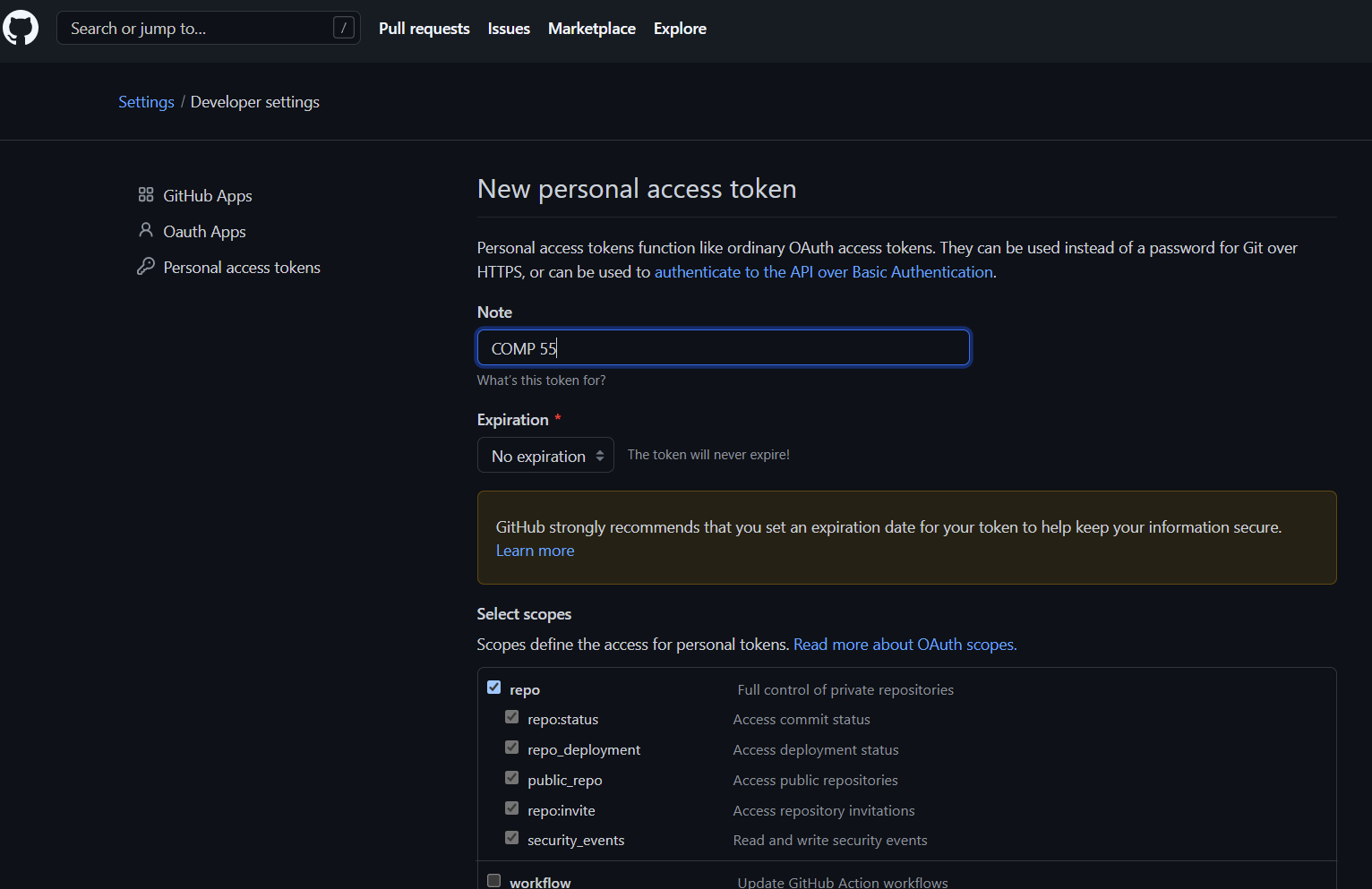This screenshot has height=889, width=1372.
Task: Click the slash shortcut icon in search box
Action: [344, 28]
